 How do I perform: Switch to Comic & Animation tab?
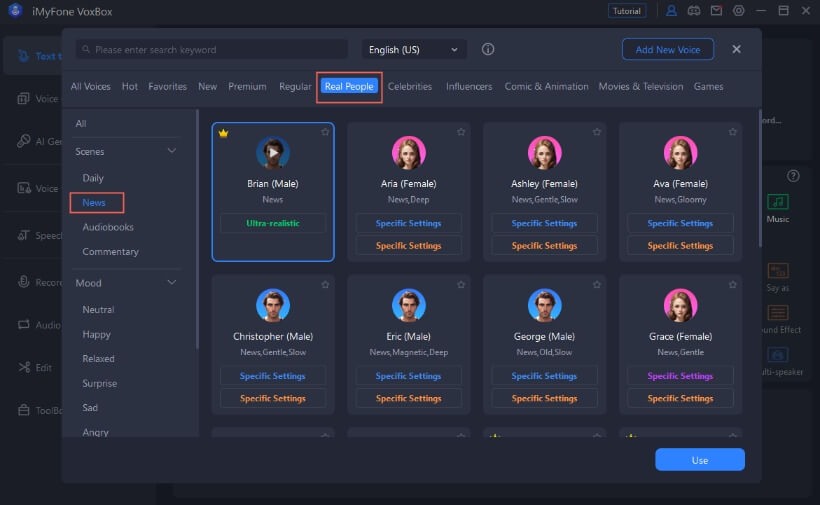click(546, 86)
